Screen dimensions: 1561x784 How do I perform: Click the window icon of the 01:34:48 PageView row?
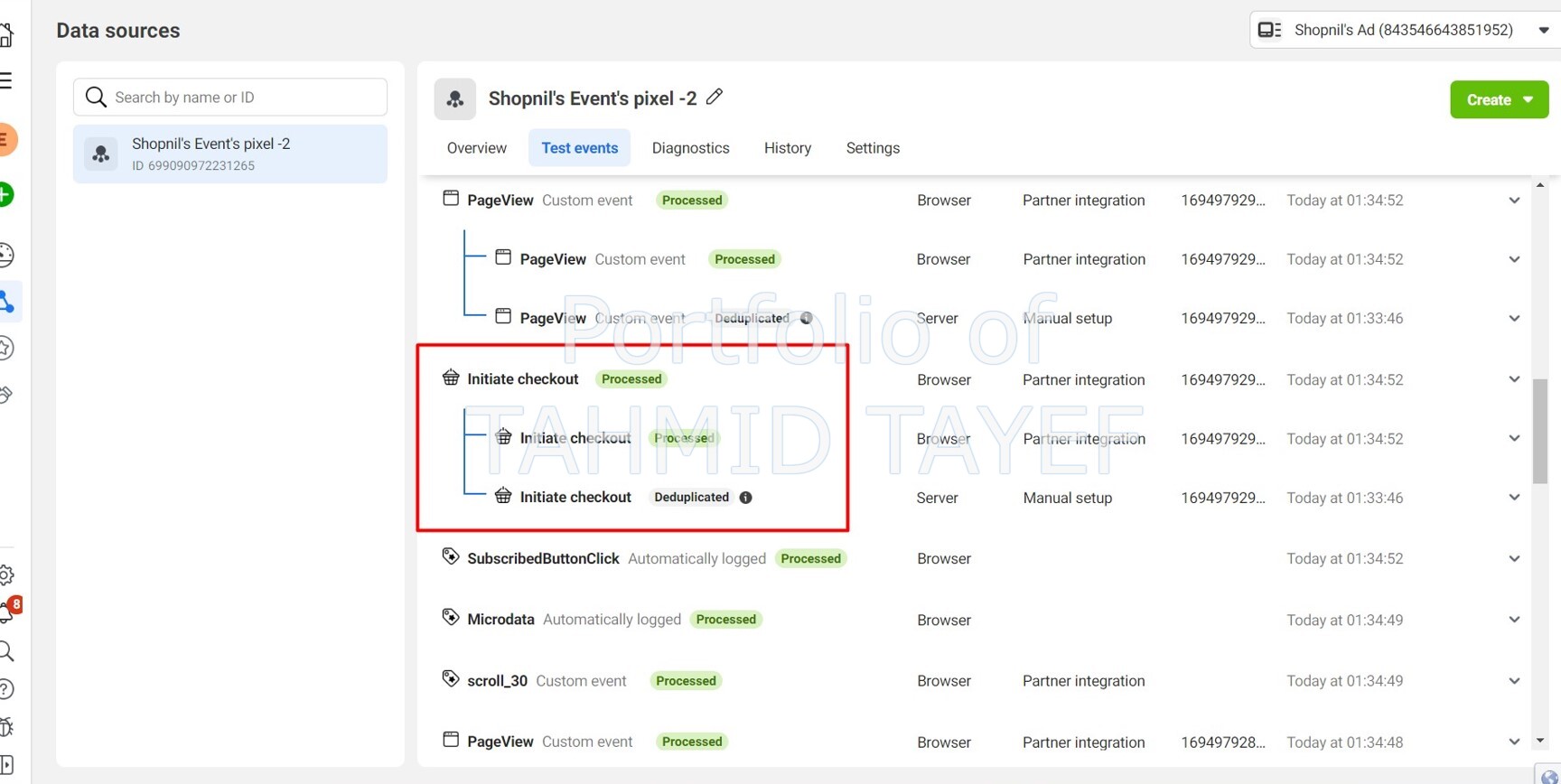point(451,740)
